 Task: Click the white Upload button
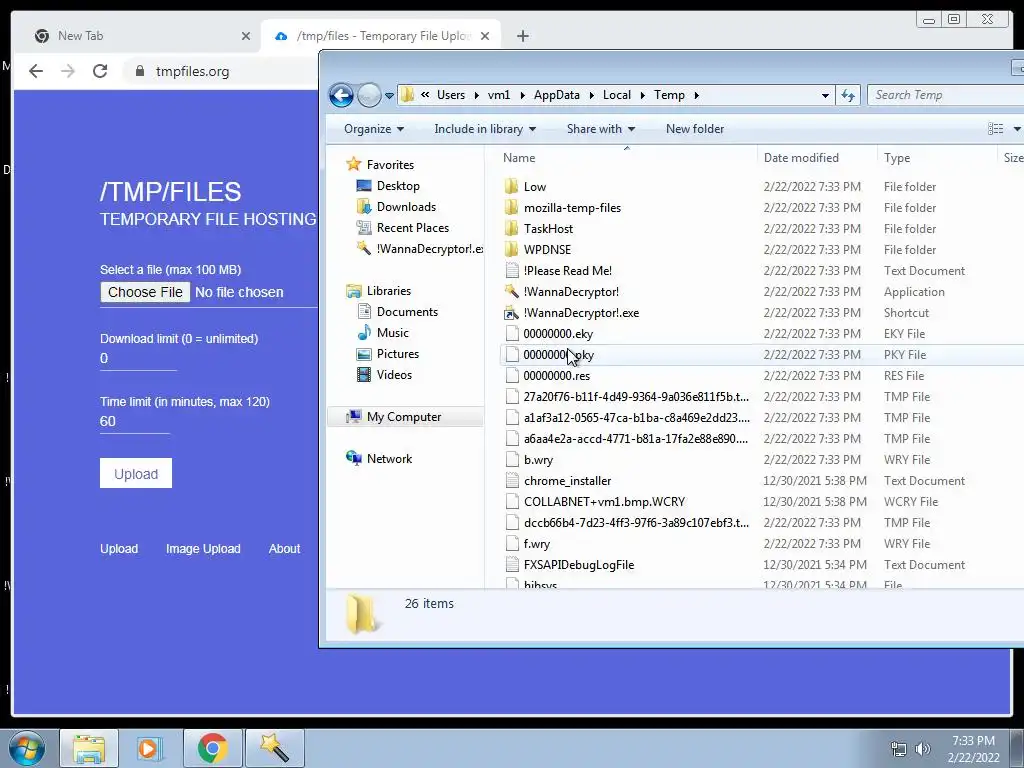pos(136,473)
